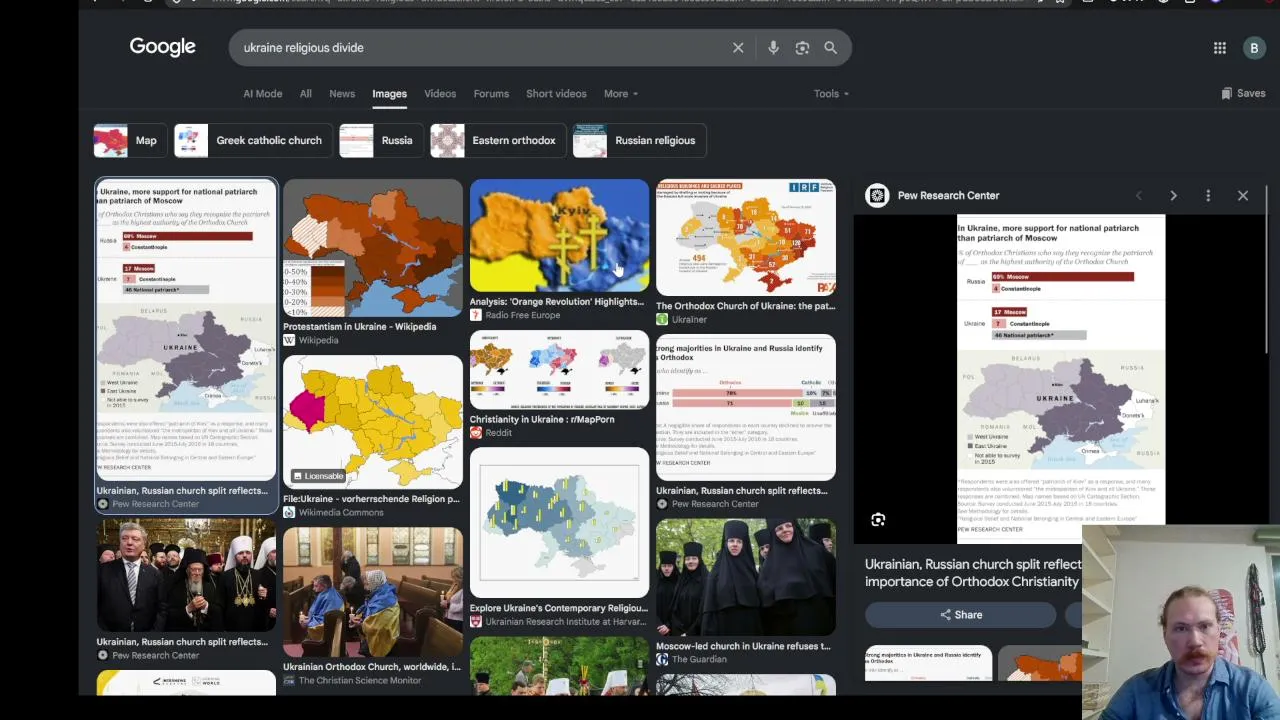Switch to the News tab

(x=342, y=94)
